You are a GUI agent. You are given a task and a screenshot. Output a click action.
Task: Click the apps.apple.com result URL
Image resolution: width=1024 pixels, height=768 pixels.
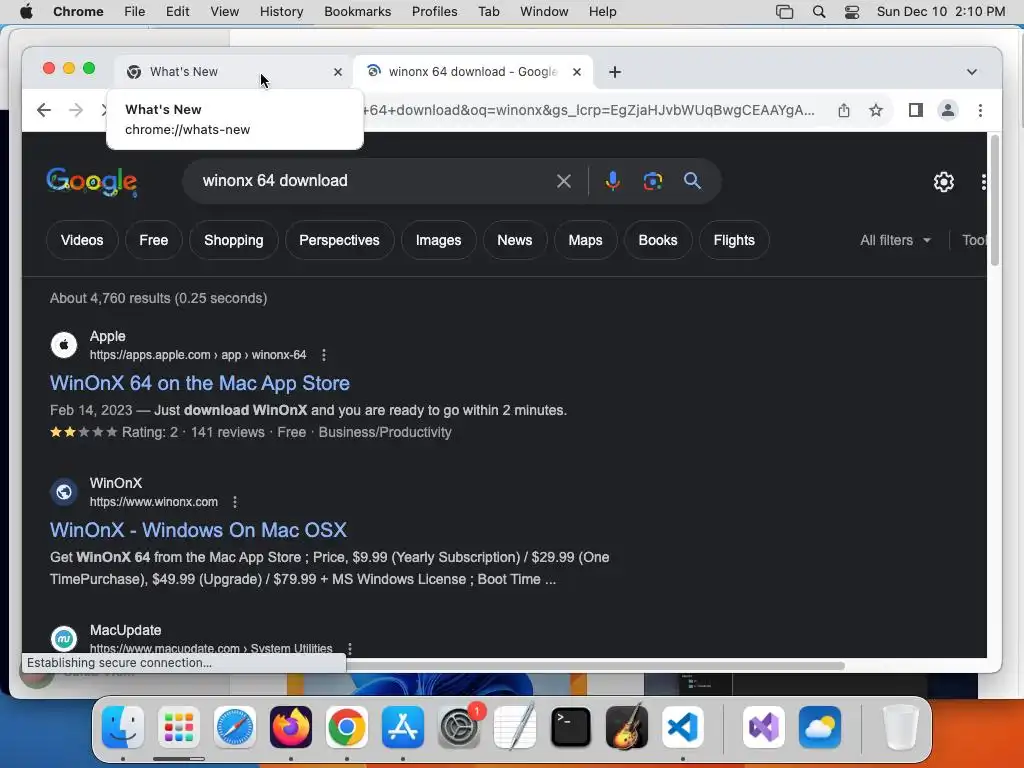[x=198, y=355]
